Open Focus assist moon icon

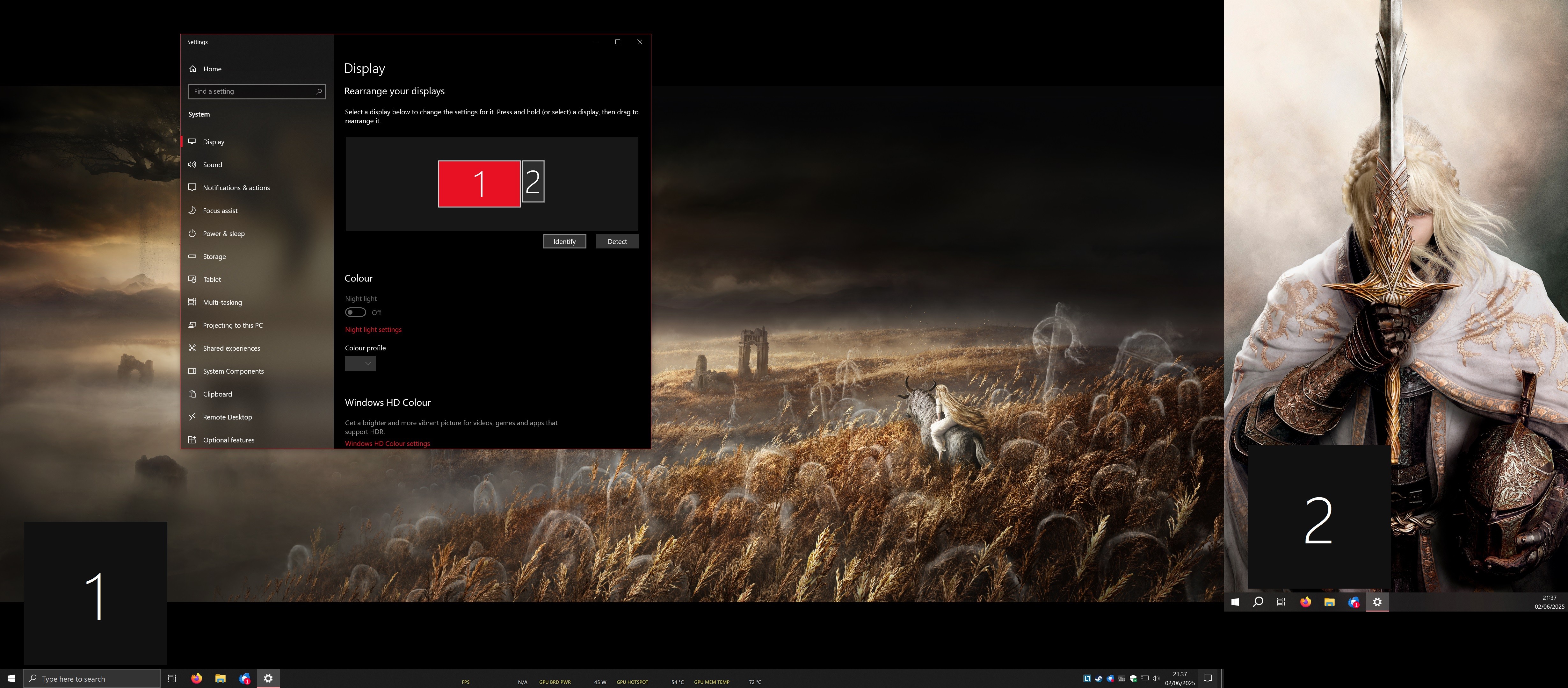pos(192,211)
